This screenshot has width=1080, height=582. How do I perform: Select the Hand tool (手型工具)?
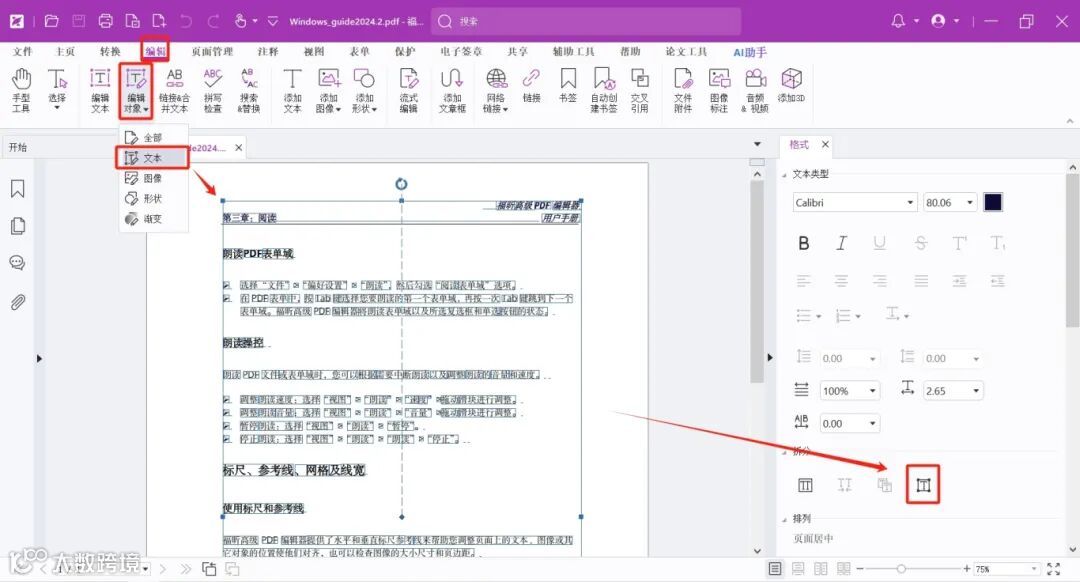[21, 90]
